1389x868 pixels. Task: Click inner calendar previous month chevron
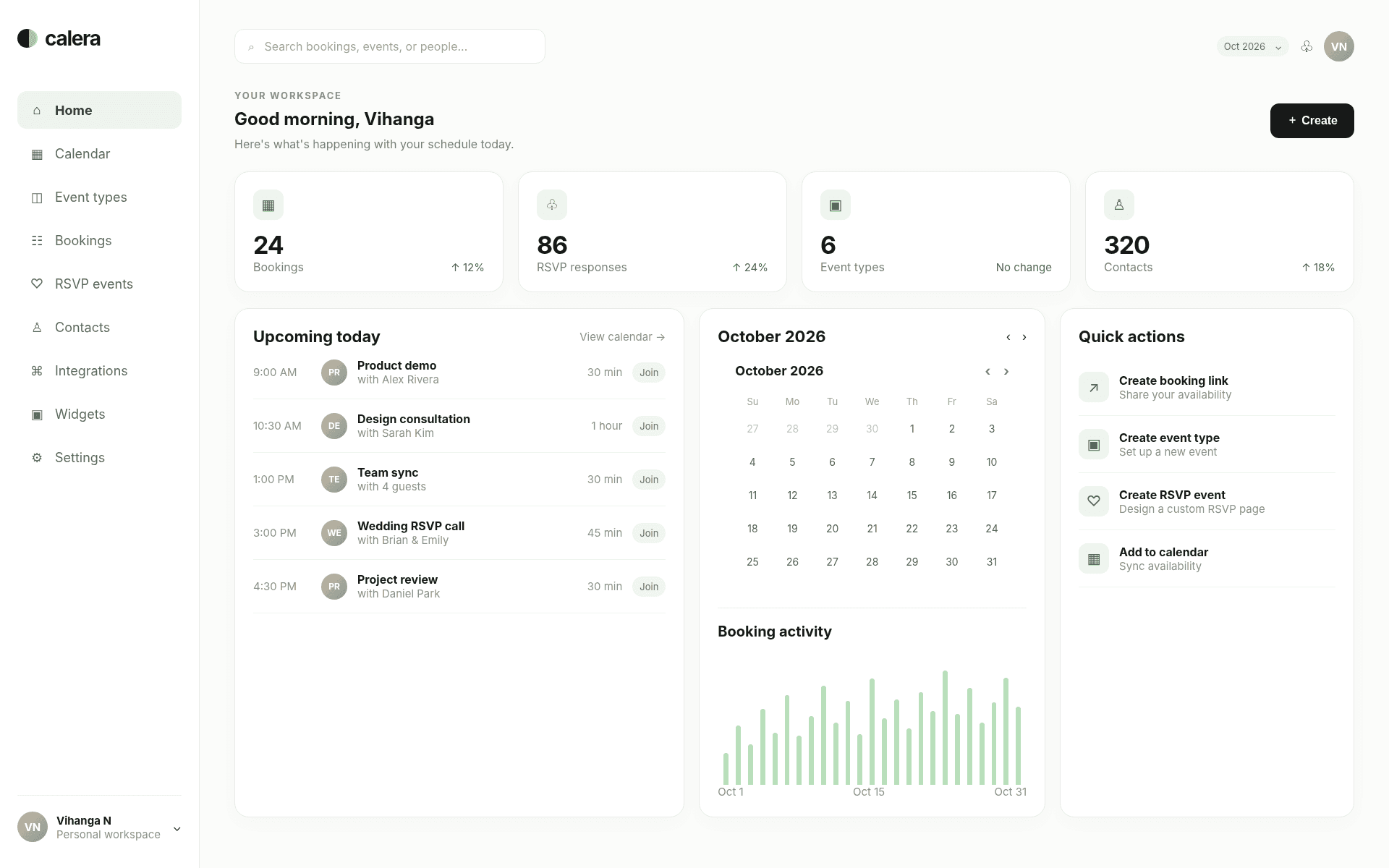tap(987, 371)
